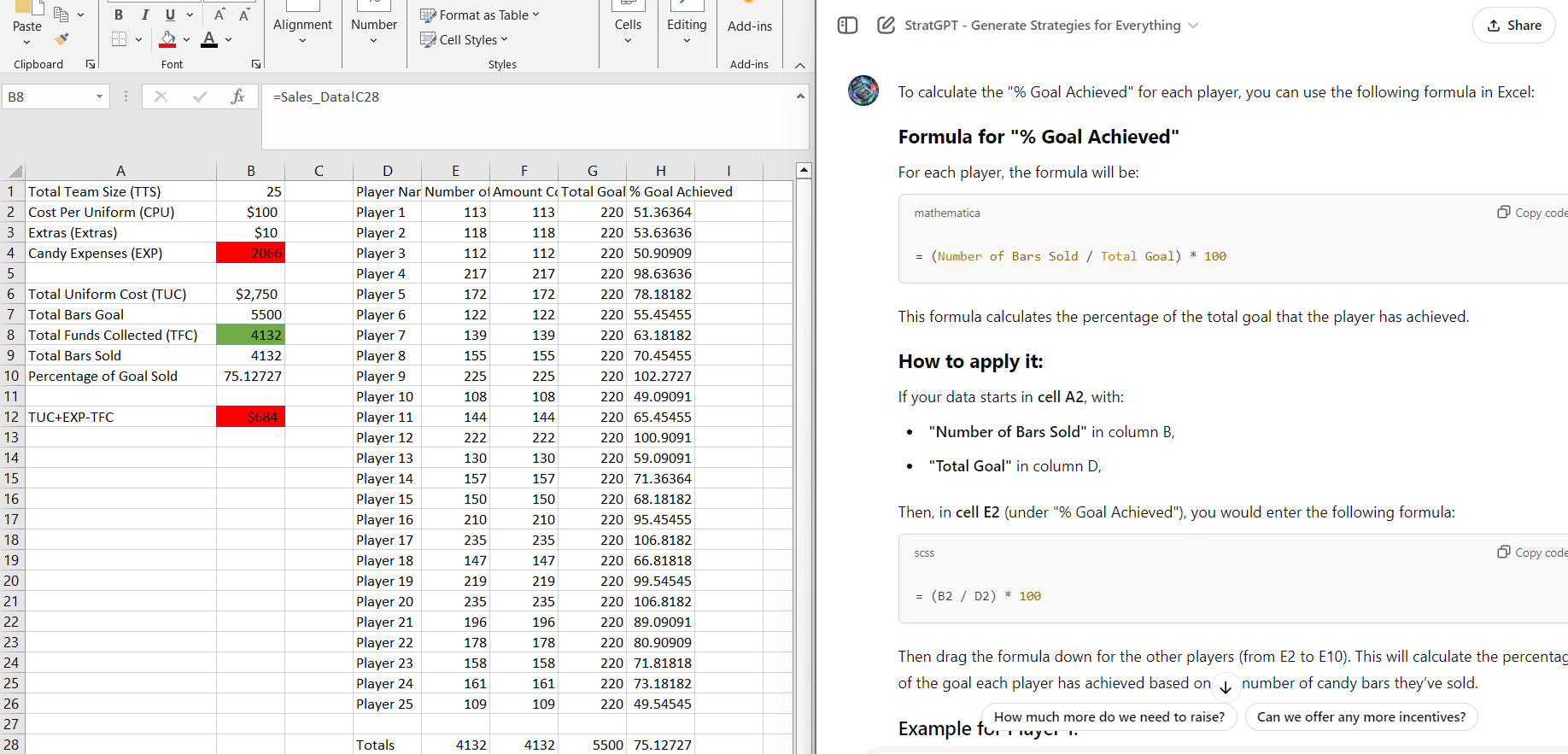Click 'Can we offer any more incentives?' suggestion
This screenshot has width=1568, height=754.
coord(1361,717)
